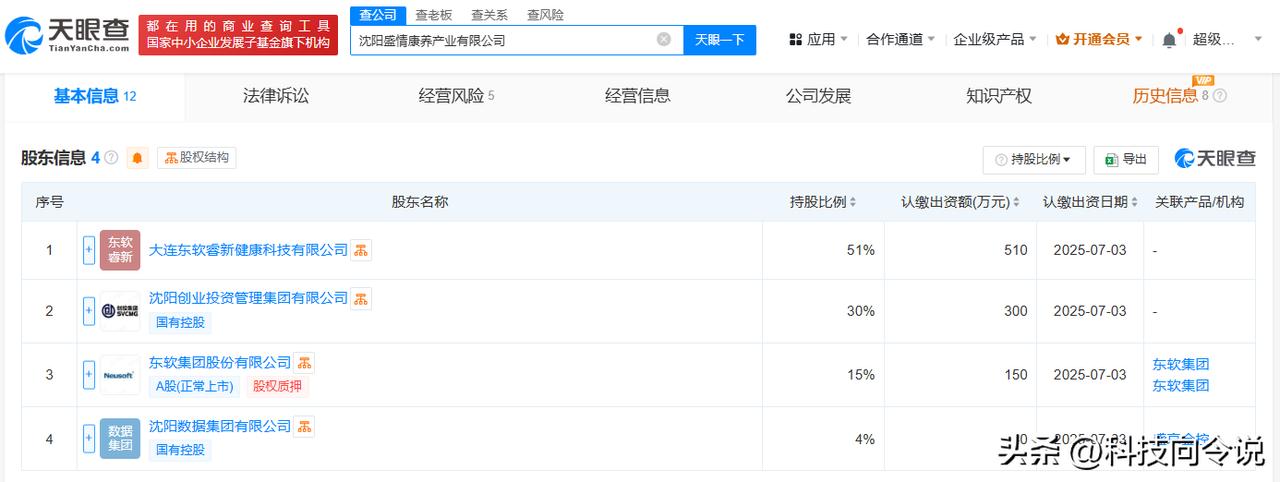Click the Neusoft logo thumbnail in row 3
The height and width of the screenshot is (482, 1280).
[120, 375]
